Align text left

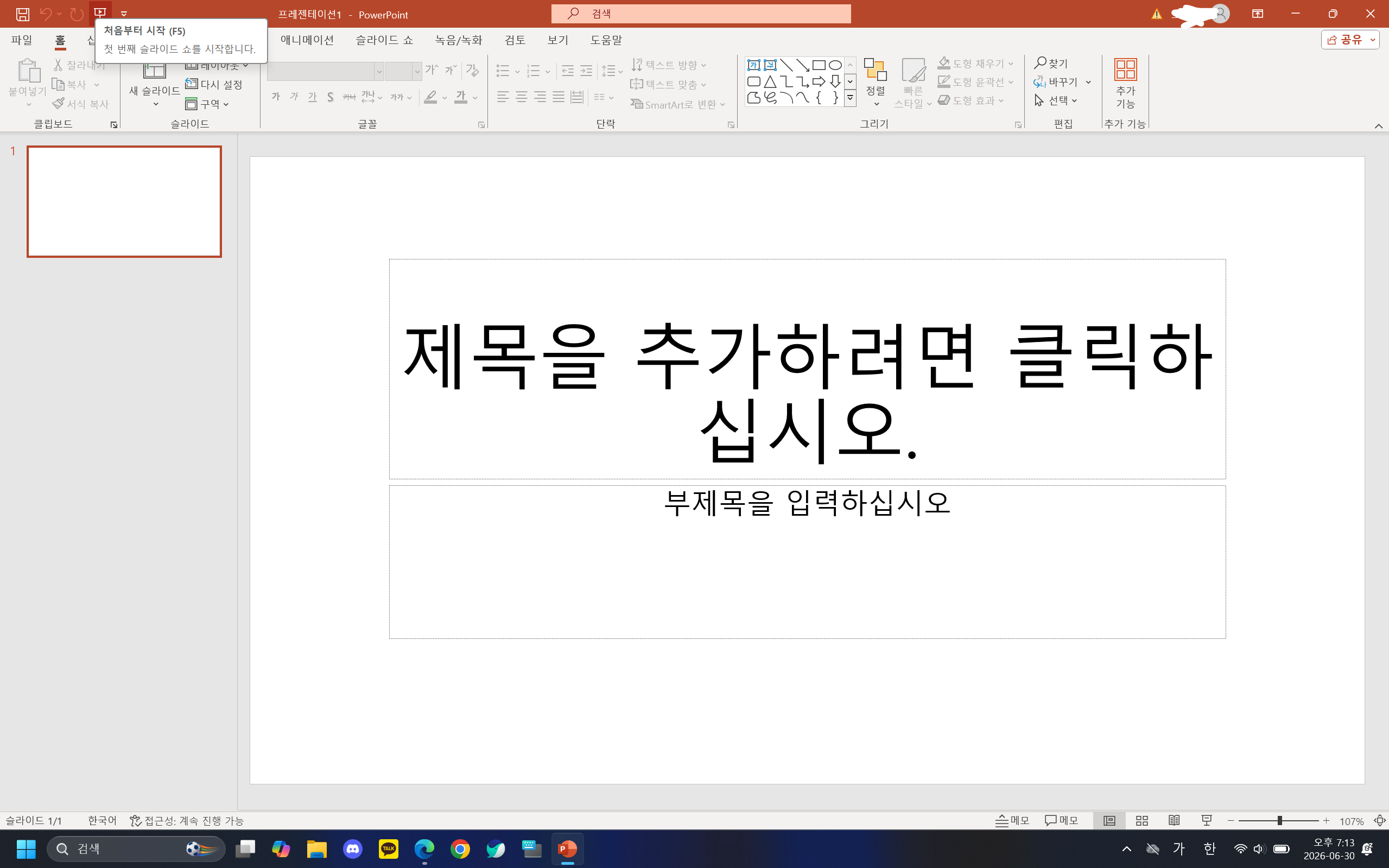coord(503,97)
